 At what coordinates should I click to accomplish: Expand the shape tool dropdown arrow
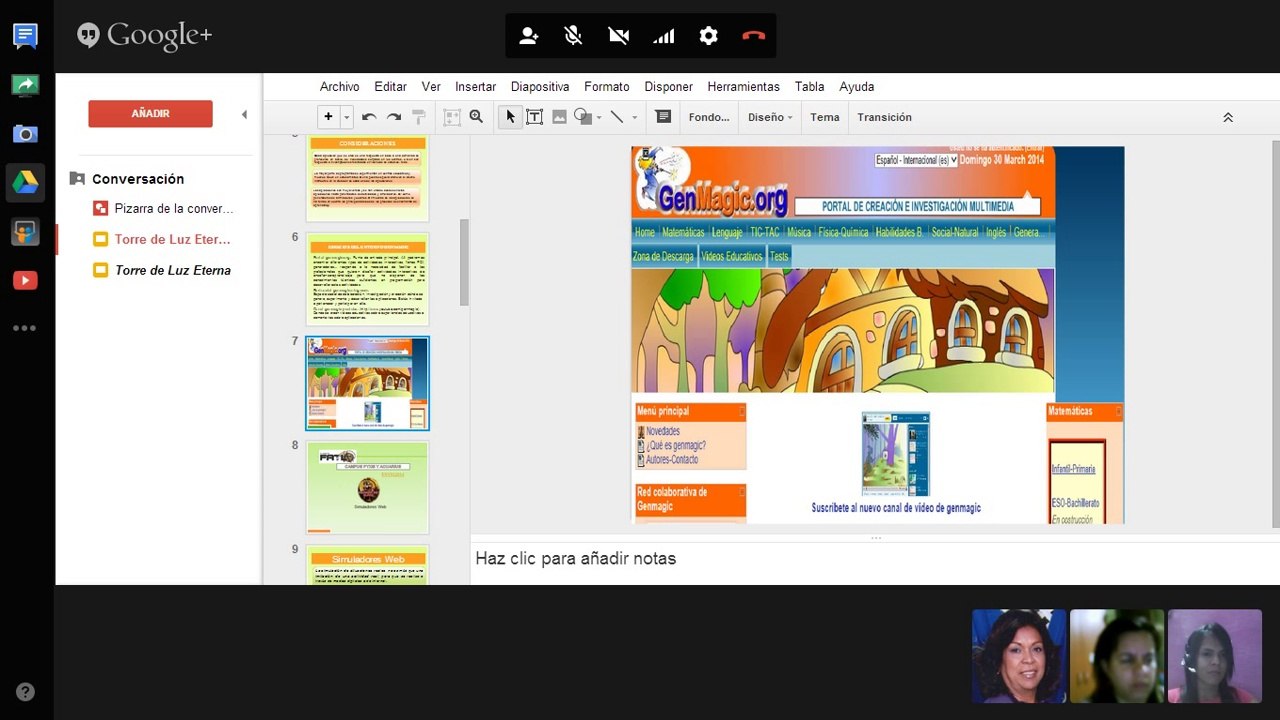(x=599, y=118)
